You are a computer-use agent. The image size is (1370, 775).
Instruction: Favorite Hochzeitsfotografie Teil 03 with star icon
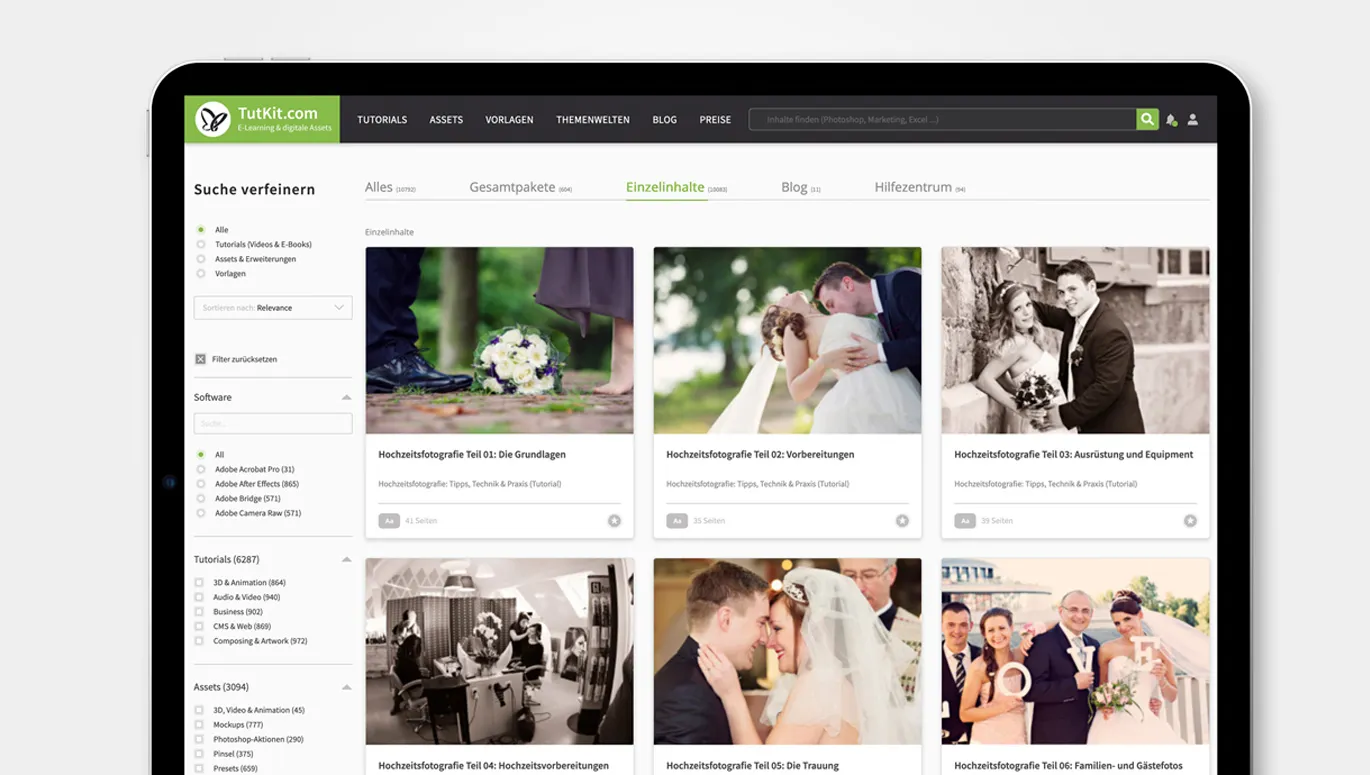point(1190,521)
